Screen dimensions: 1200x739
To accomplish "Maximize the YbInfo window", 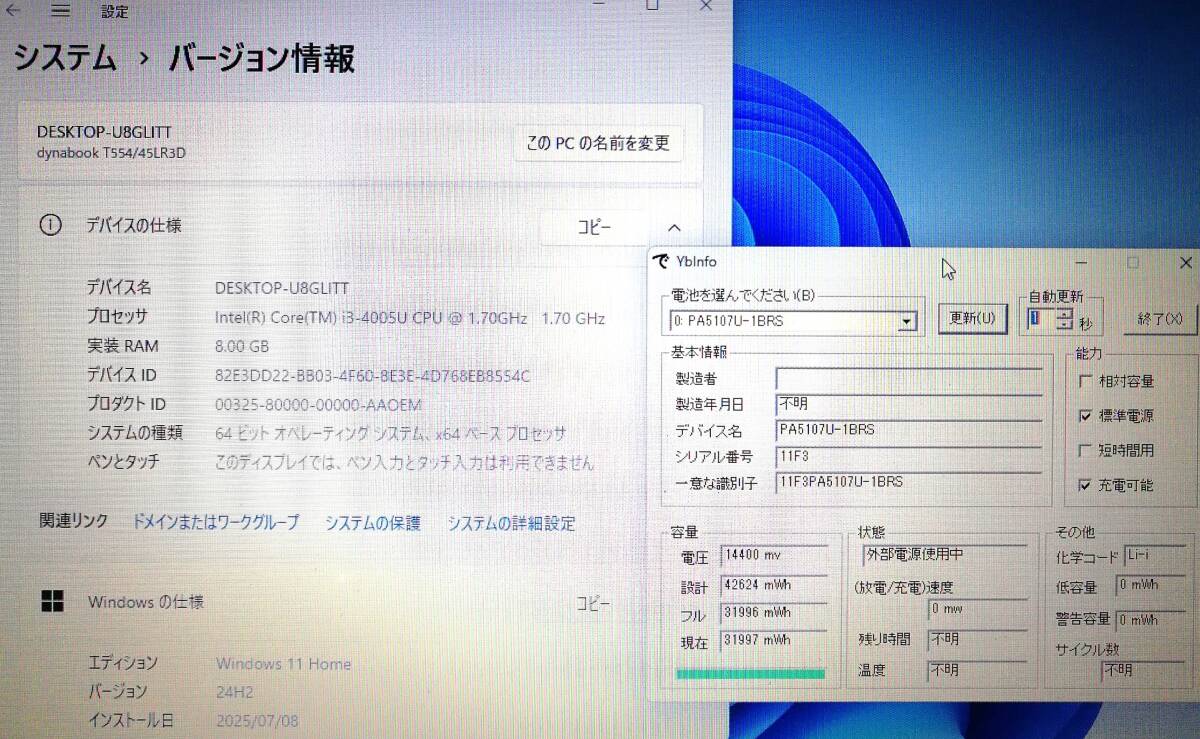I will pyautogui.click(x=1133, y=263).
